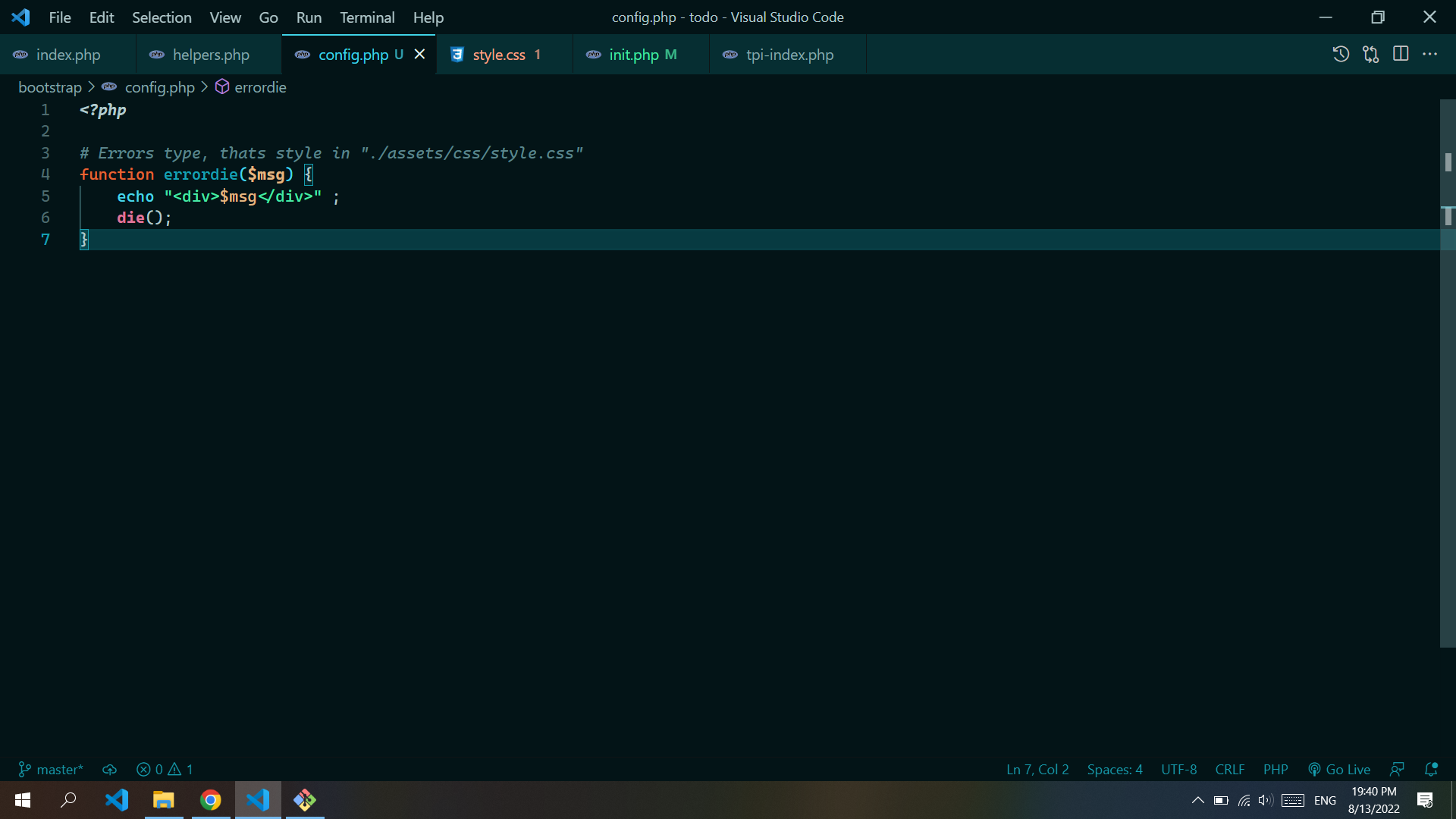Open the Windows Action Center notifications
The height and width of the screenshot is (819, 1456).
coord(1425,800)
